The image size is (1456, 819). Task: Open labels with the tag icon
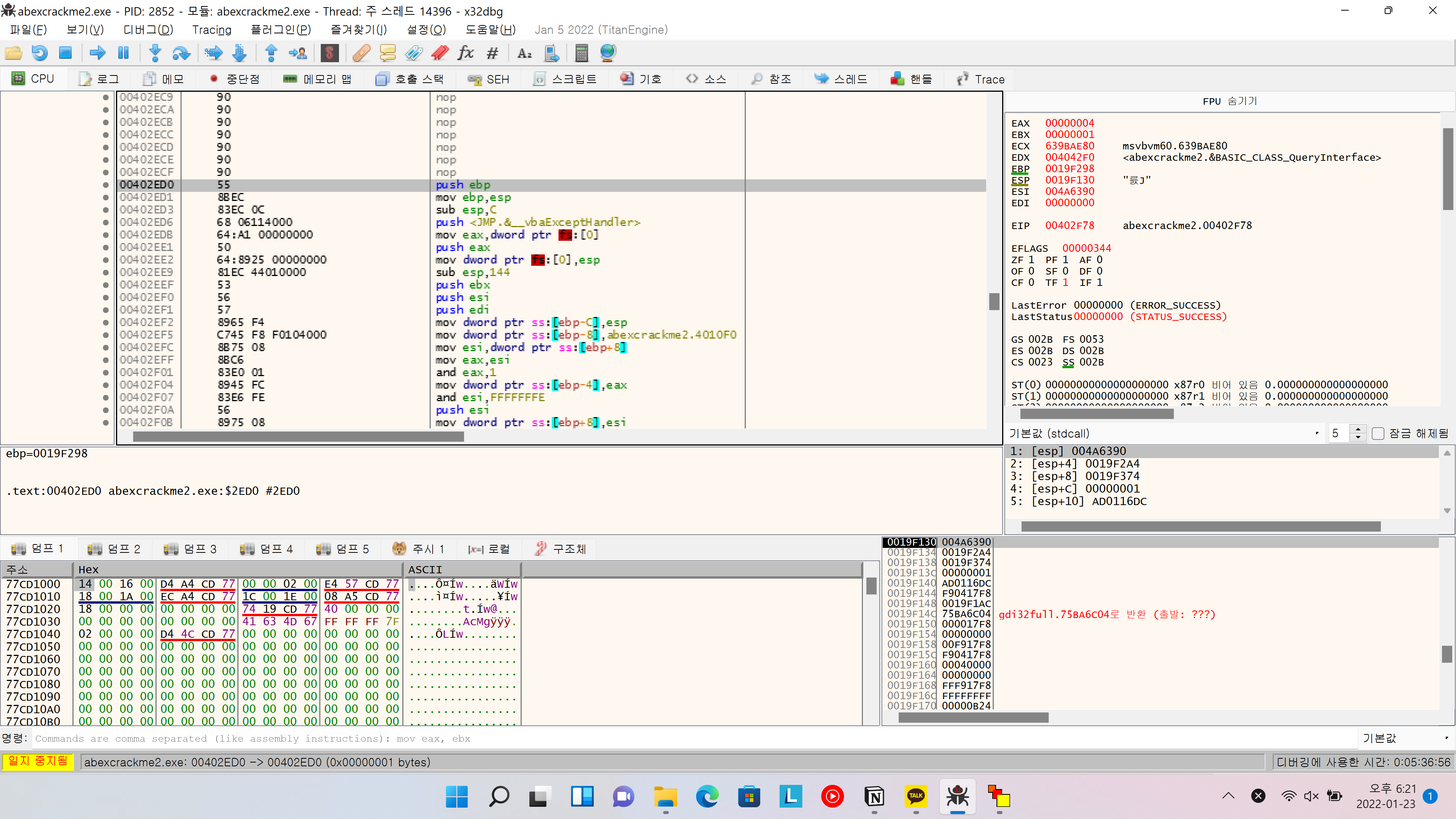414,53
